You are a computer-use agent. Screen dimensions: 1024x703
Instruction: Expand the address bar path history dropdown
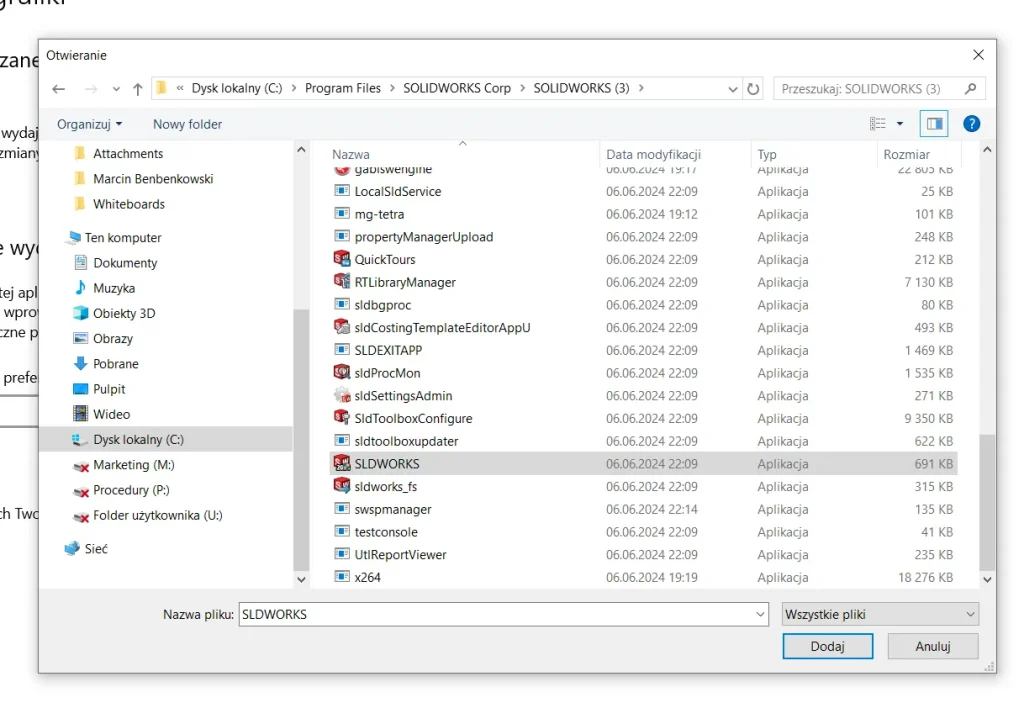click(x=734, y=88)
